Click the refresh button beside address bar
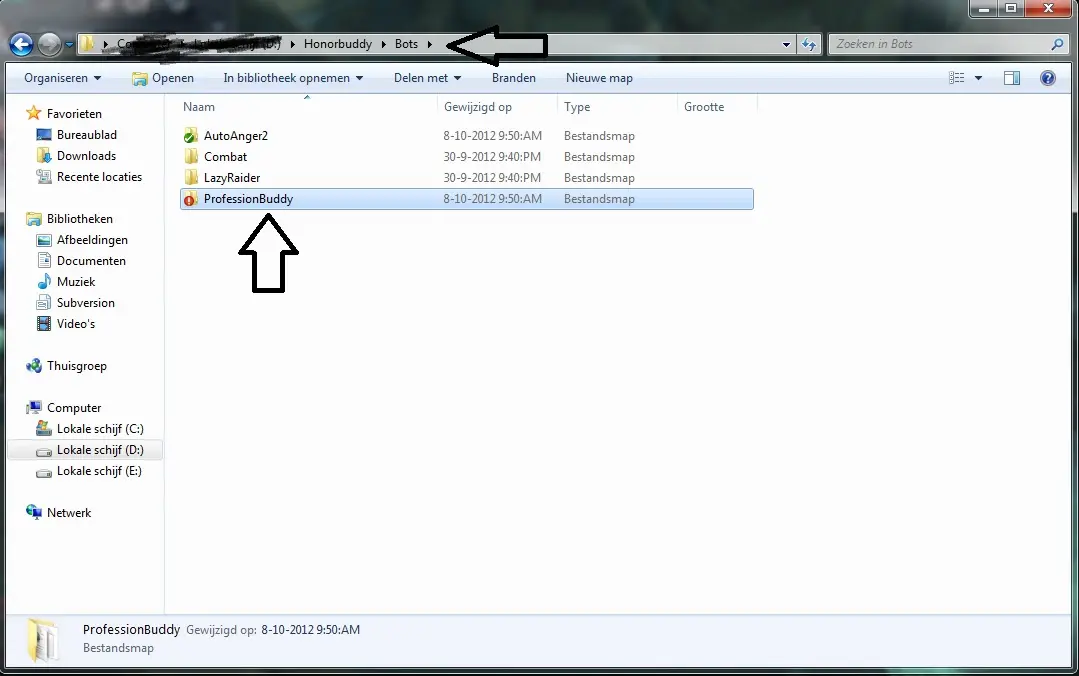The width and height of the screenshot is (1079, 676). pos(809,44)
